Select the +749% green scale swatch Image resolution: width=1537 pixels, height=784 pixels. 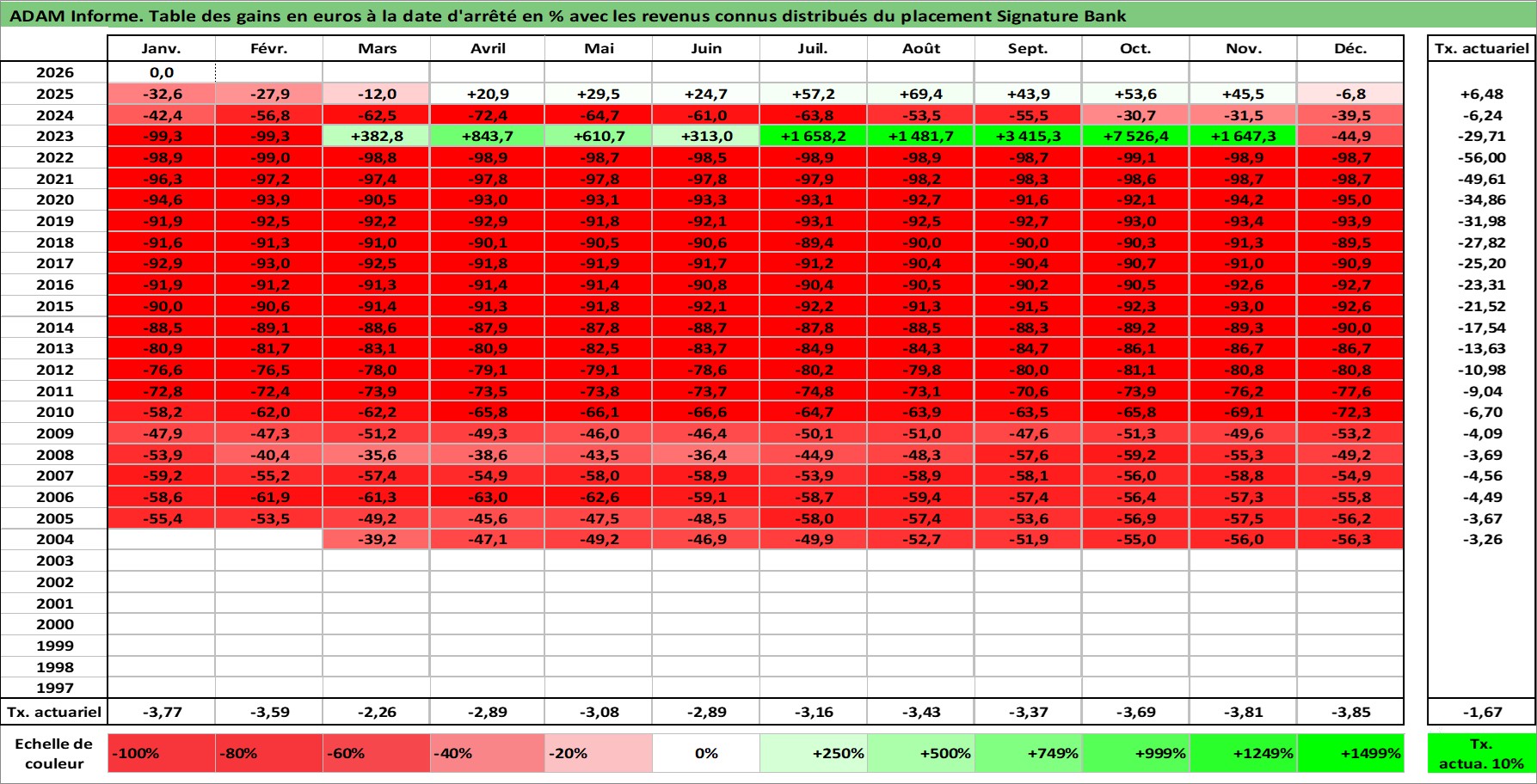tap(1028, 753)
